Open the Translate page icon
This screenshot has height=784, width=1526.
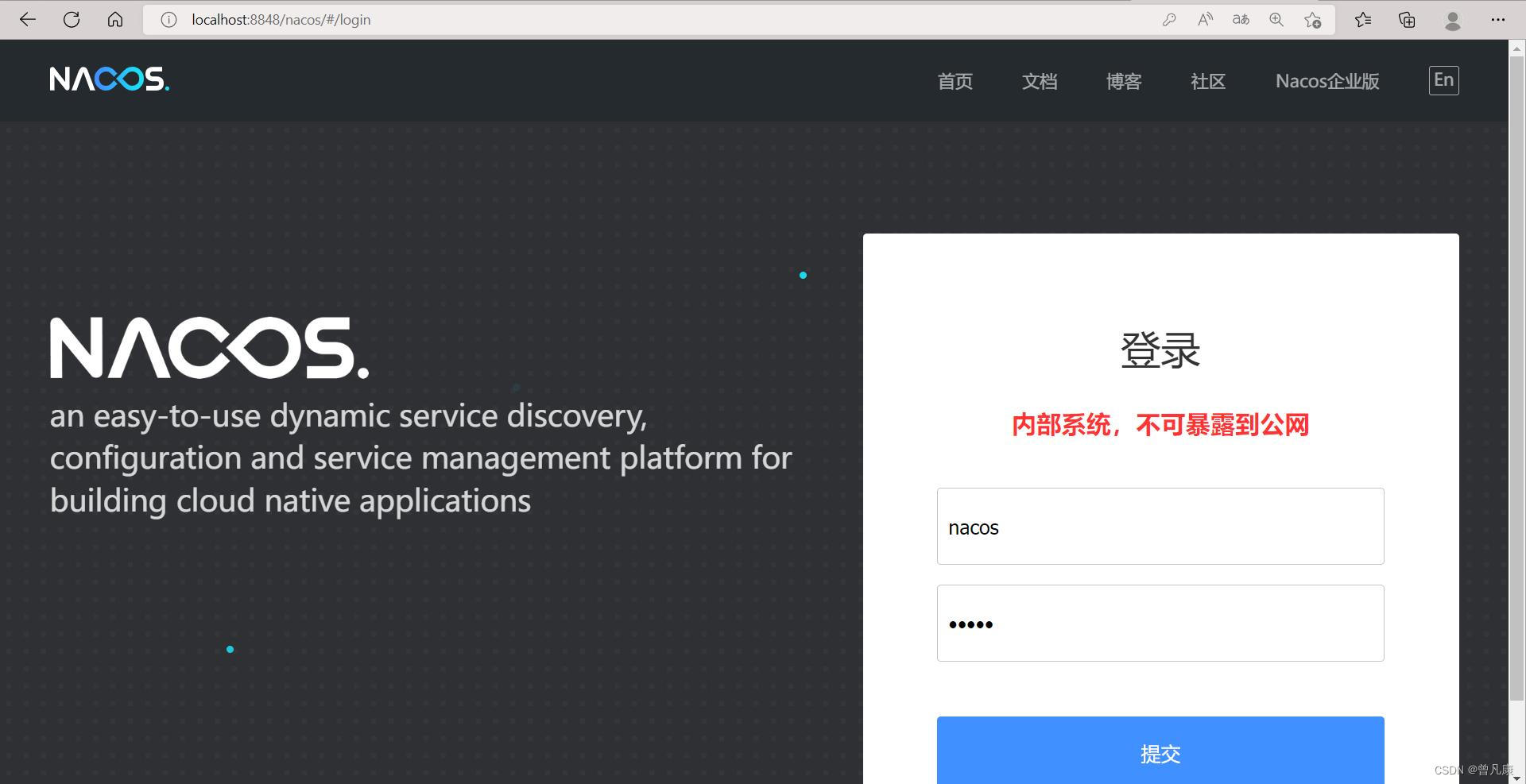click(1240, 19)
